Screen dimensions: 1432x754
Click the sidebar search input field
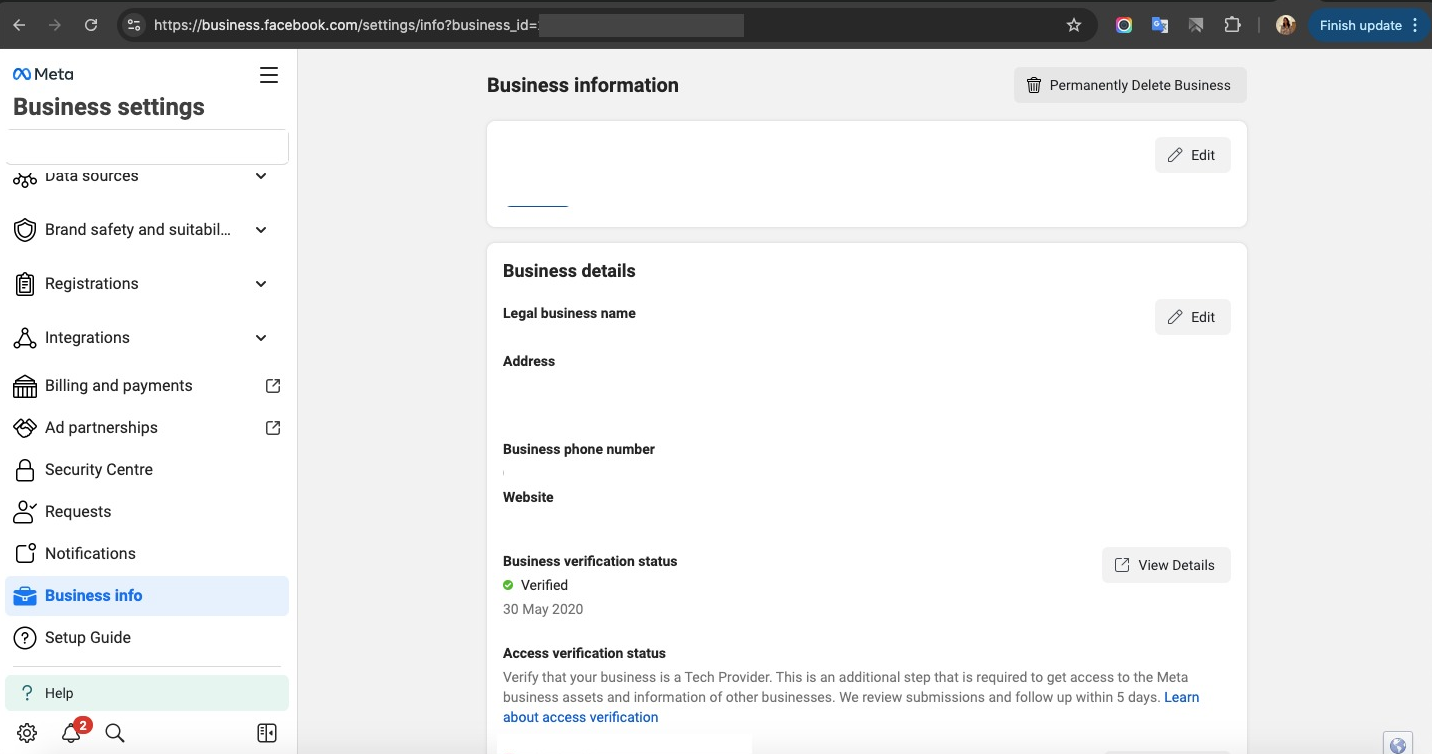(x=147, y=147)
